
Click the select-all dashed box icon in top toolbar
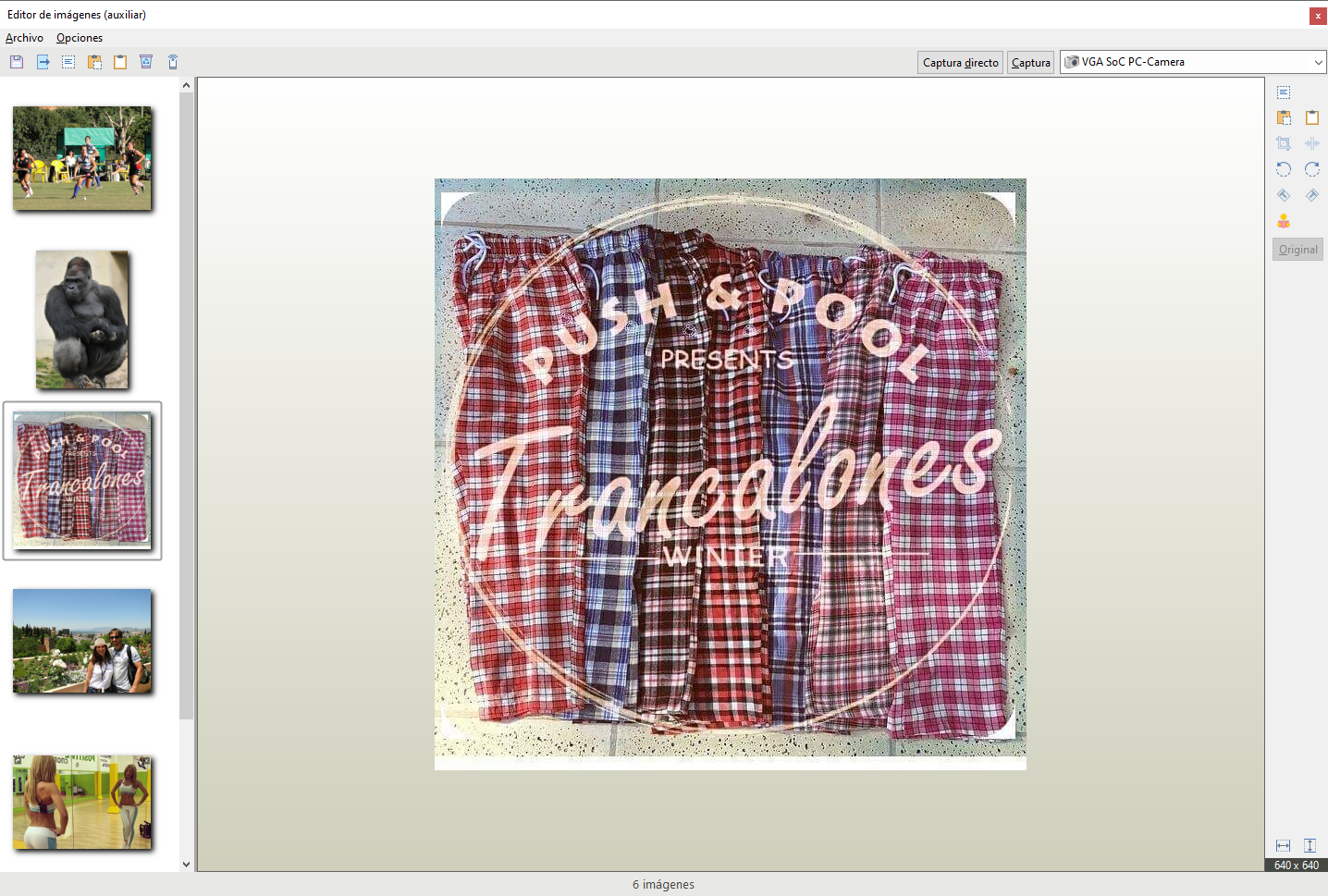(x=68, y=62)
